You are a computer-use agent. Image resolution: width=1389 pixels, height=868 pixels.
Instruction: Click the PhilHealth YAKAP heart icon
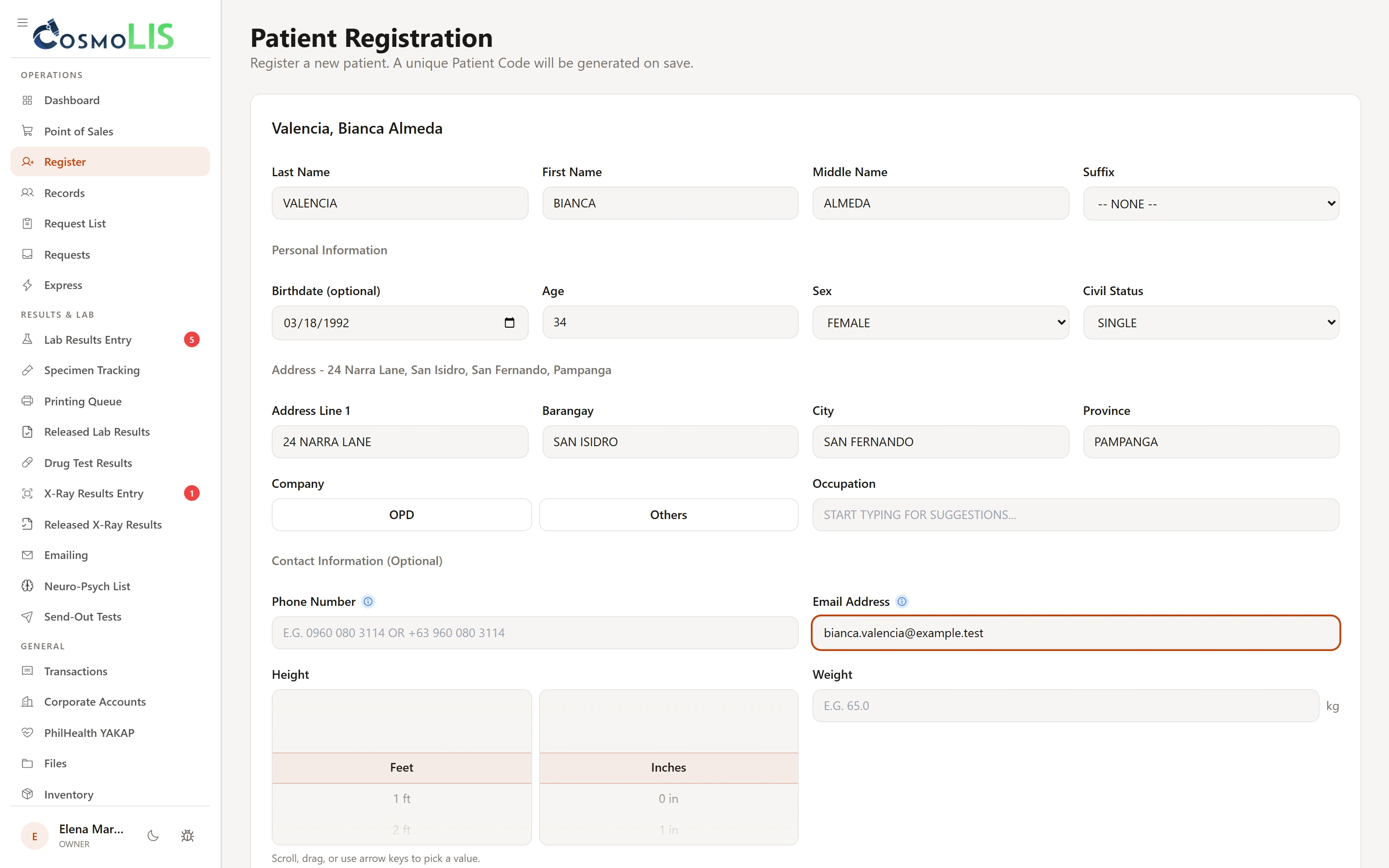pyautogui.click(x=27, y=733)
